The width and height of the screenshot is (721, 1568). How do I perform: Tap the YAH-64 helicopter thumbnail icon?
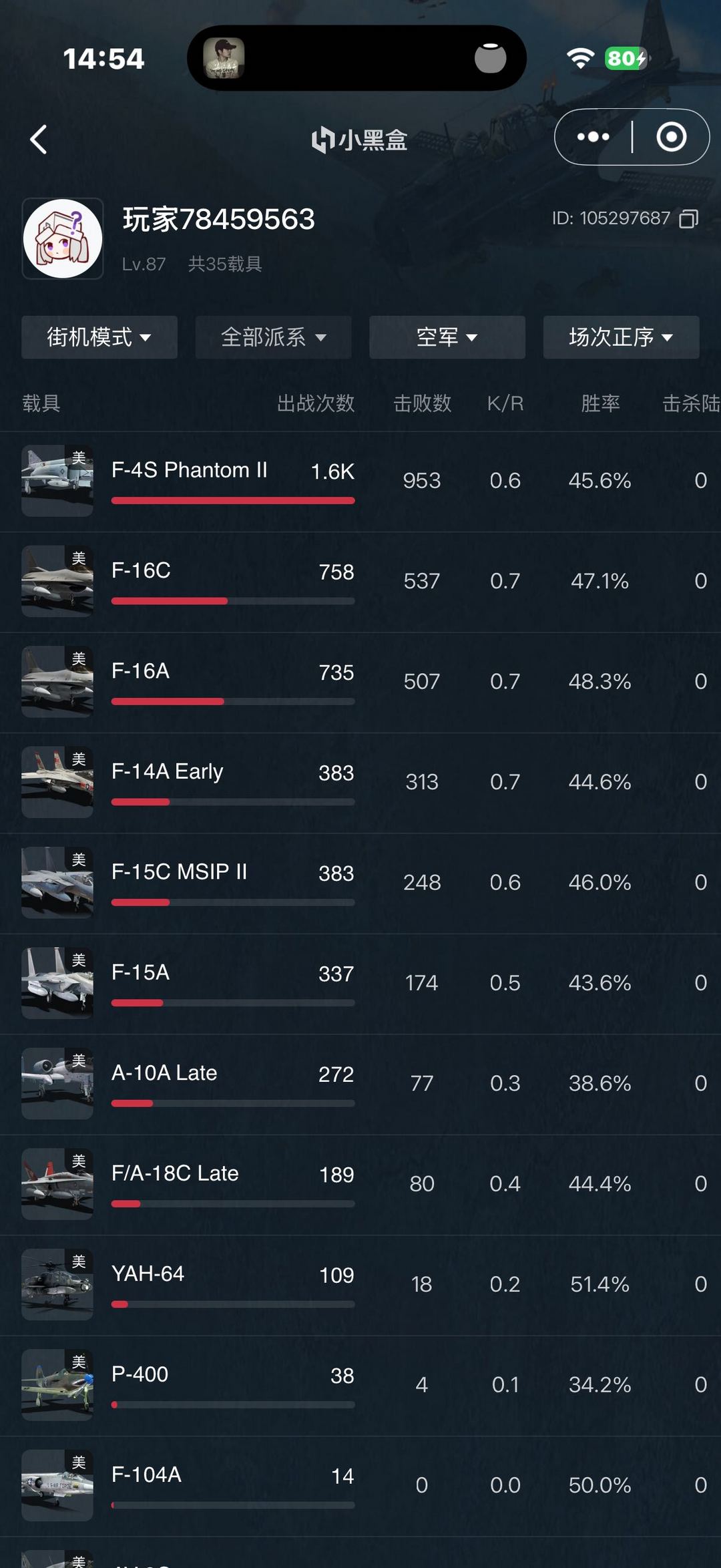click(x=57, y=1284)
